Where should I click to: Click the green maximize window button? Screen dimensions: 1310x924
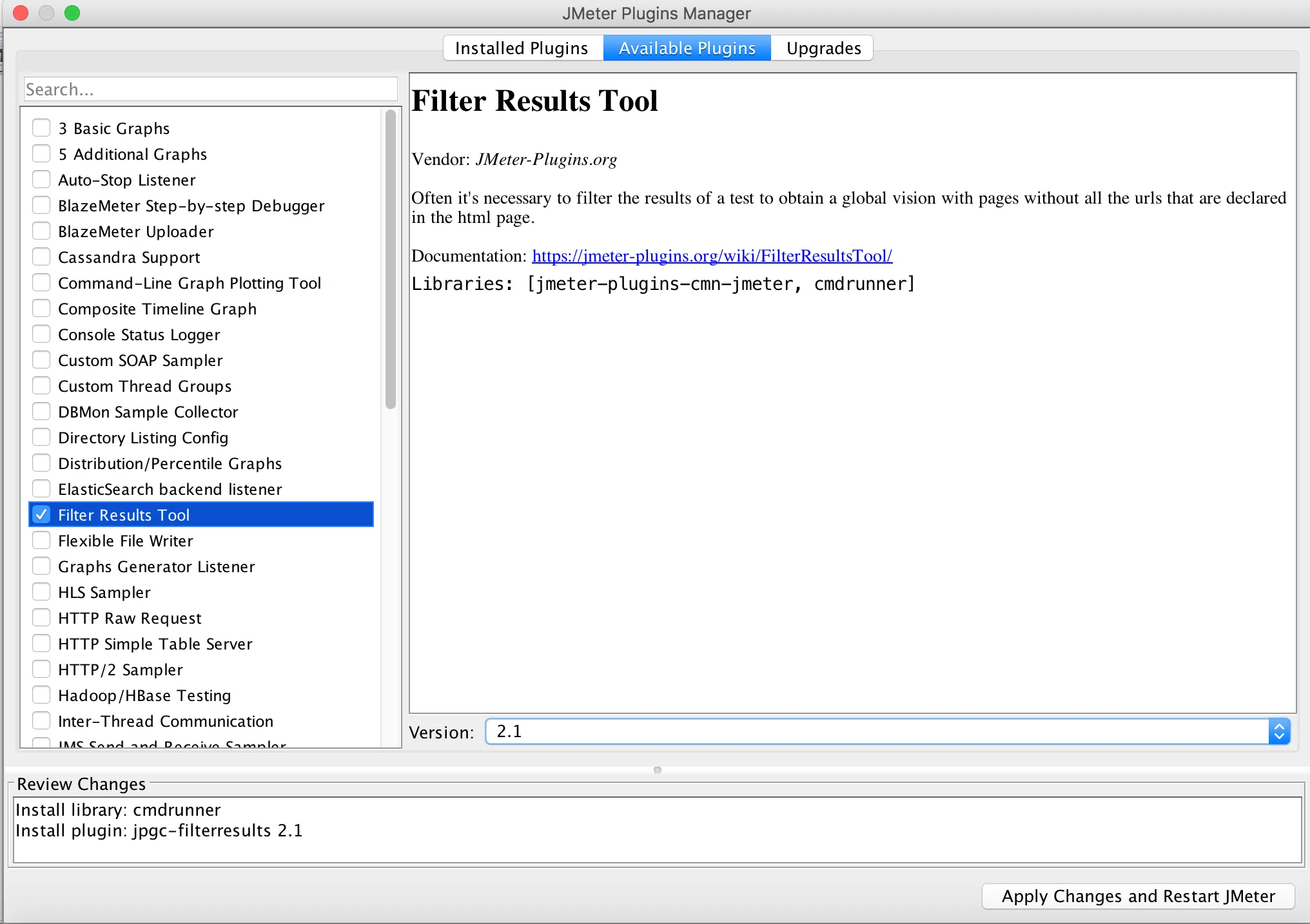(72, 13)
